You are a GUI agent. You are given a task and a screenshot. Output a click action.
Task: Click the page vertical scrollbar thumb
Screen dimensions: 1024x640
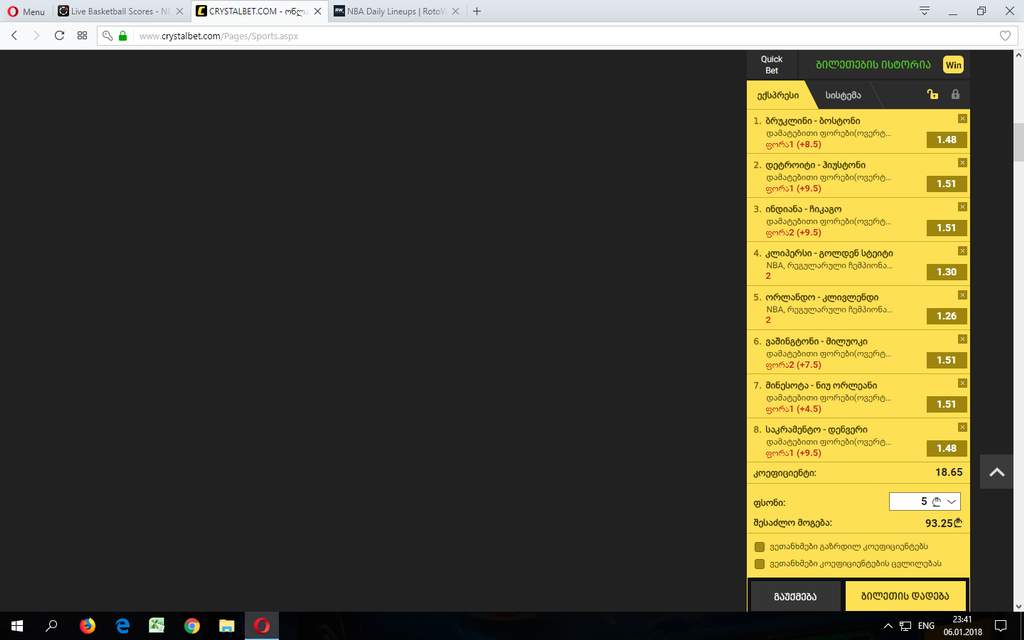click(1018, 142)
